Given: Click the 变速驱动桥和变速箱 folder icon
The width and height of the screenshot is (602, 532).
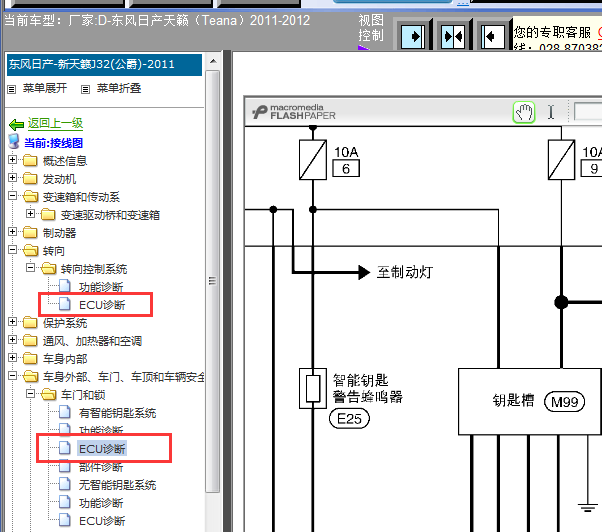Looking at the screenshot, I should [48, 215].
